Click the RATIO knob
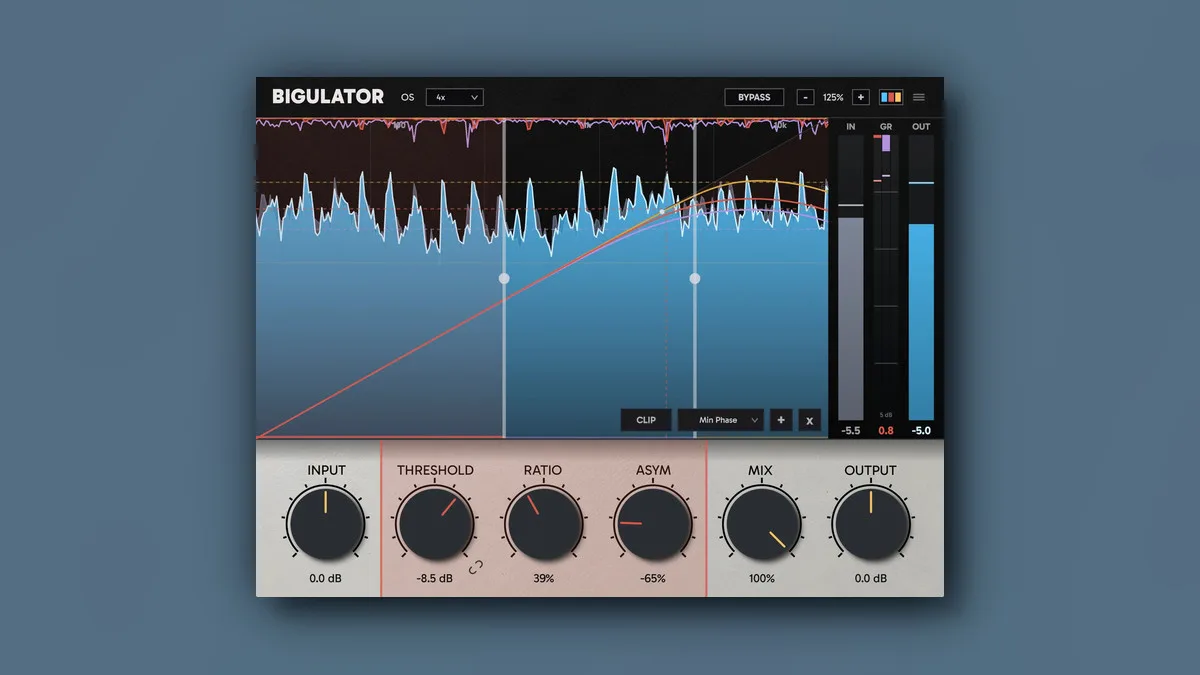1200x675 pixels. tap(543, 524)
